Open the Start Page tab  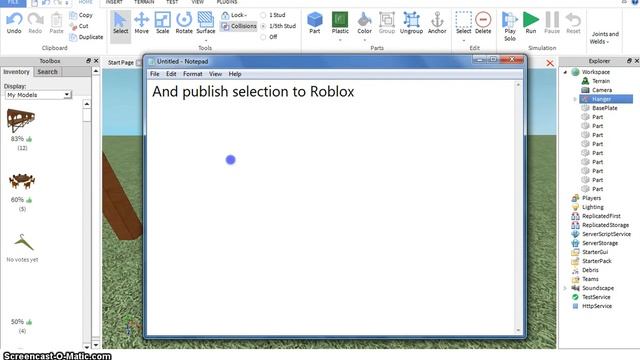pyautogui.click(x=121, y=62)
